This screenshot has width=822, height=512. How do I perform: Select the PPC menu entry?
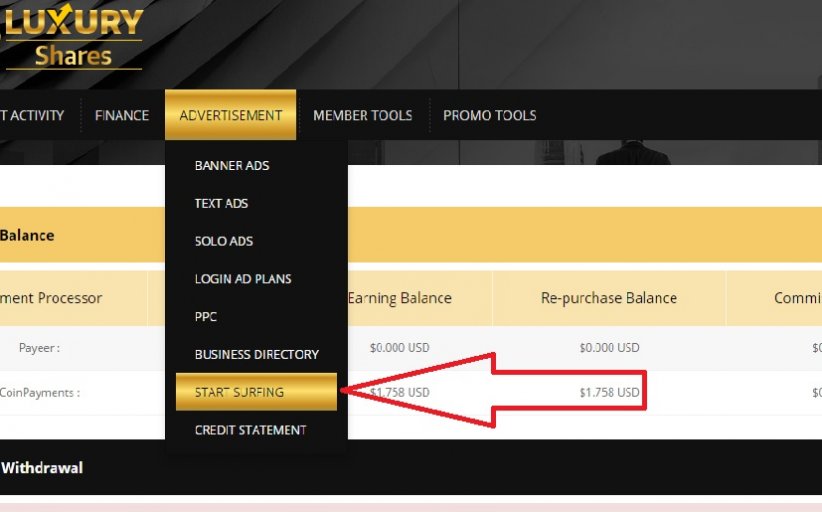tap(206, 317)
